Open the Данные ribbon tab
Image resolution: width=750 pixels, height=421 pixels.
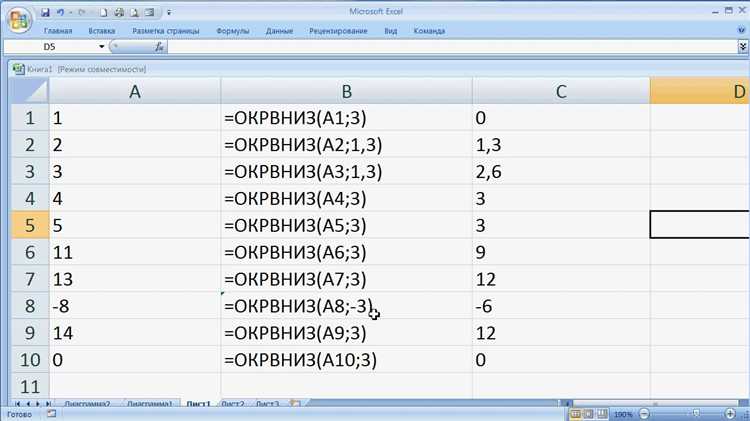click(279, 31)
